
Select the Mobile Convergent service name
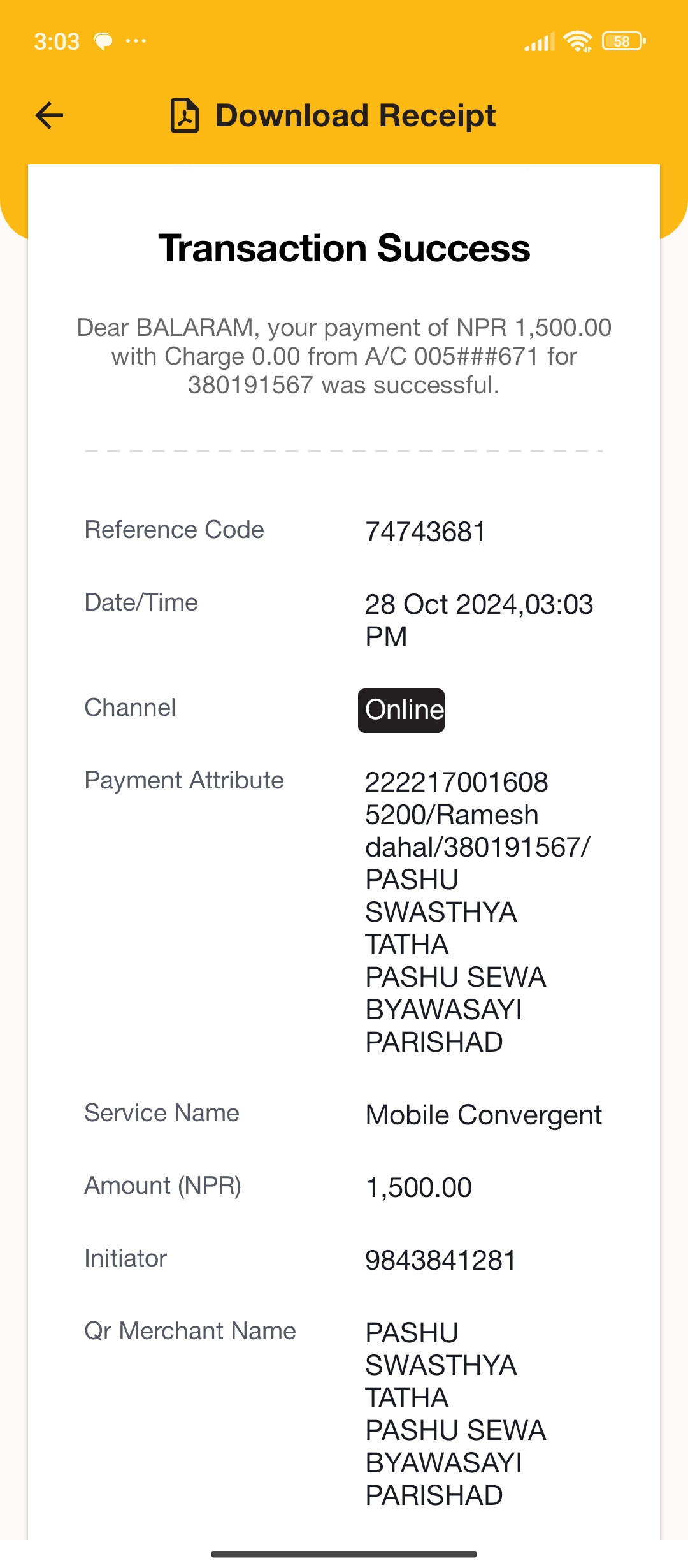pyautogui.click(x=484, y=1115)
